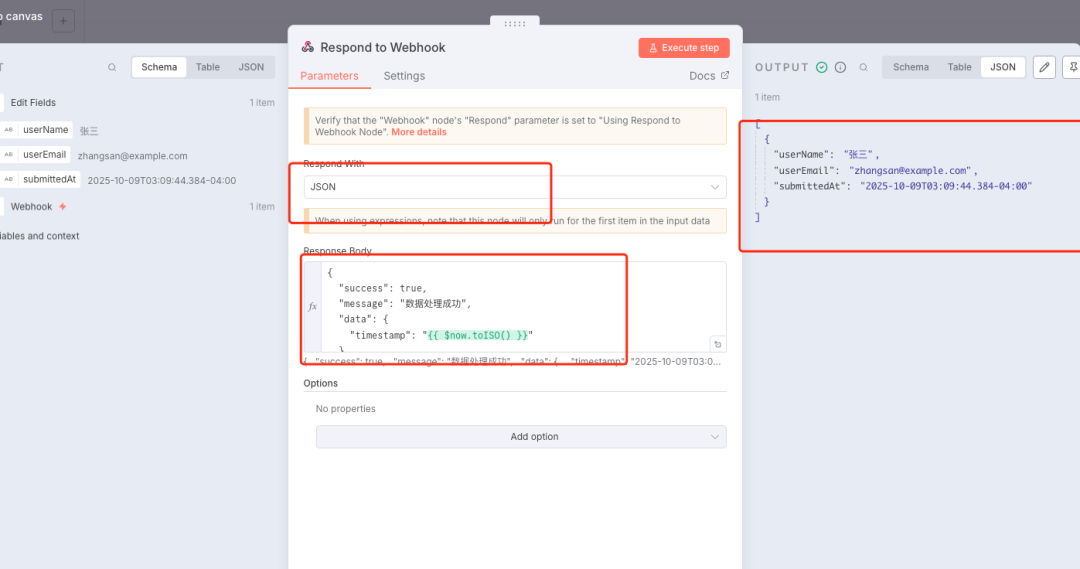Image resolution: width=1080 pixels, height=569 pixels.
Task: Expand the Webhook input node
Action: 31,207
